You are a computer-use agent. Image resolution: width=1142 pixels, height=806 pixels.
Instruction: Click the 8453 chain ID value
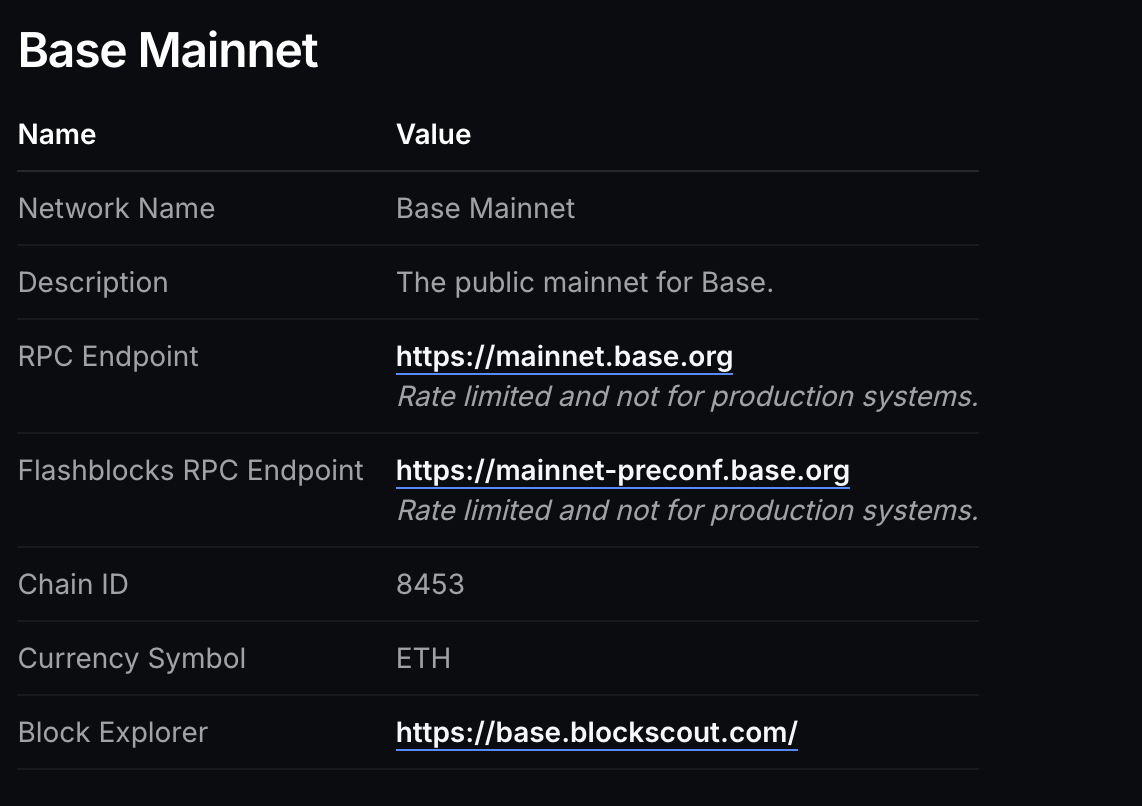[x=430, y=585]
